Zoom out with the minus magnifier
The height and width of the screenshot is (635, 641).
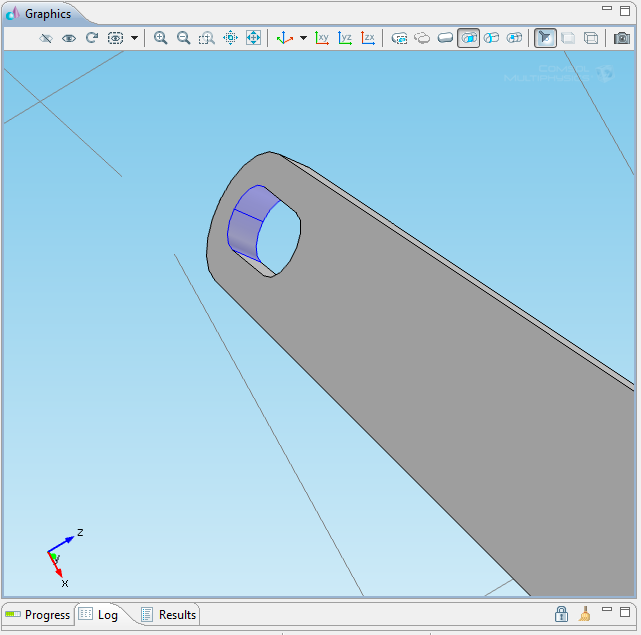(184, 38)
